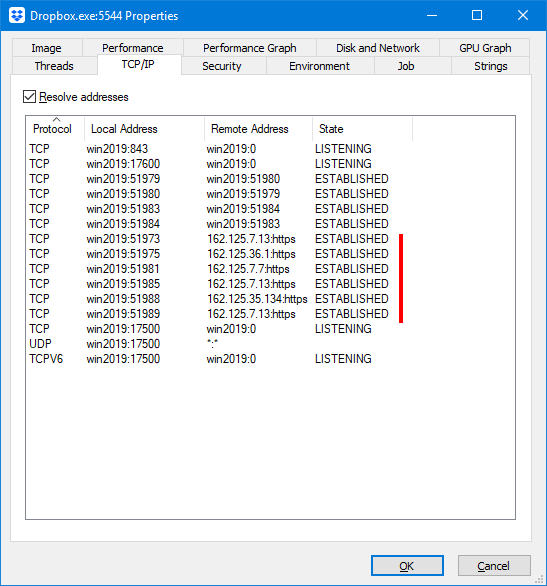547x586 pixels.
Task: Dismiss dialog with Cancel button
Action: click(494, 565)
